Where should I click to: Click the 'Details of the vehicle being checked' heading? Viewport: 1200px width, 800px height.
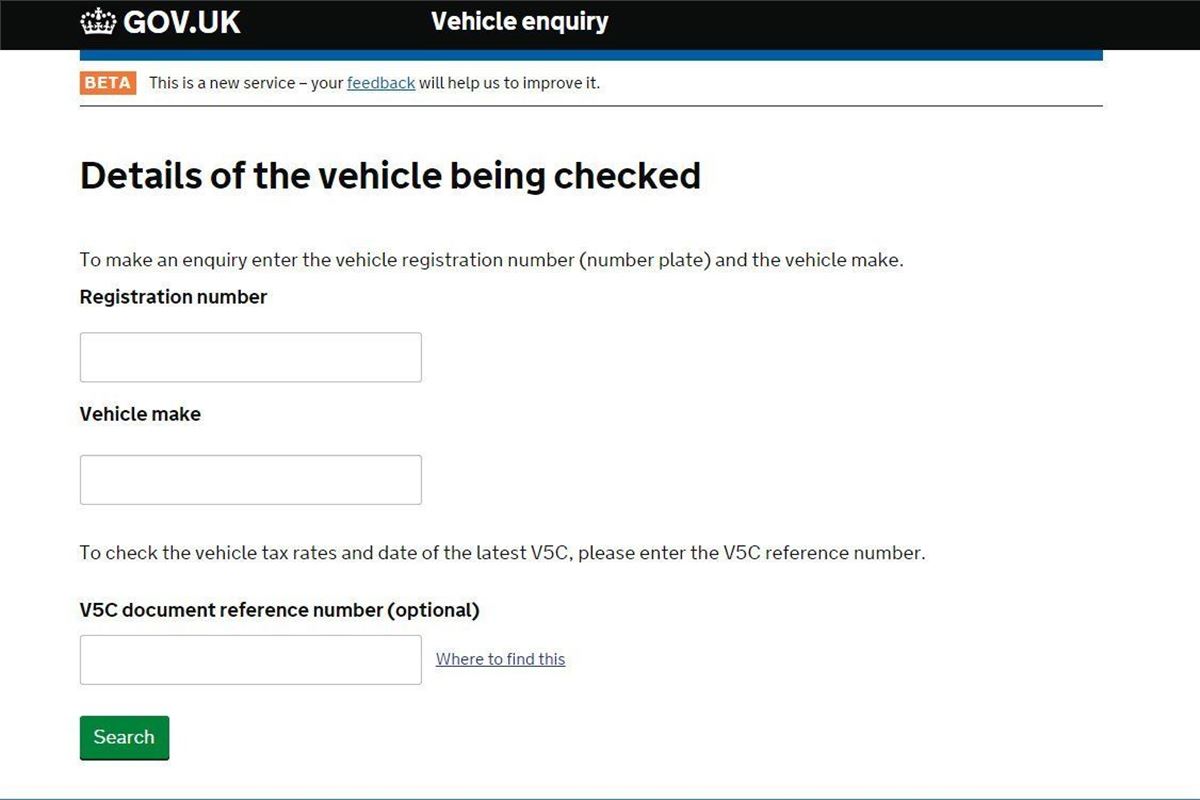tap(390, 175)
